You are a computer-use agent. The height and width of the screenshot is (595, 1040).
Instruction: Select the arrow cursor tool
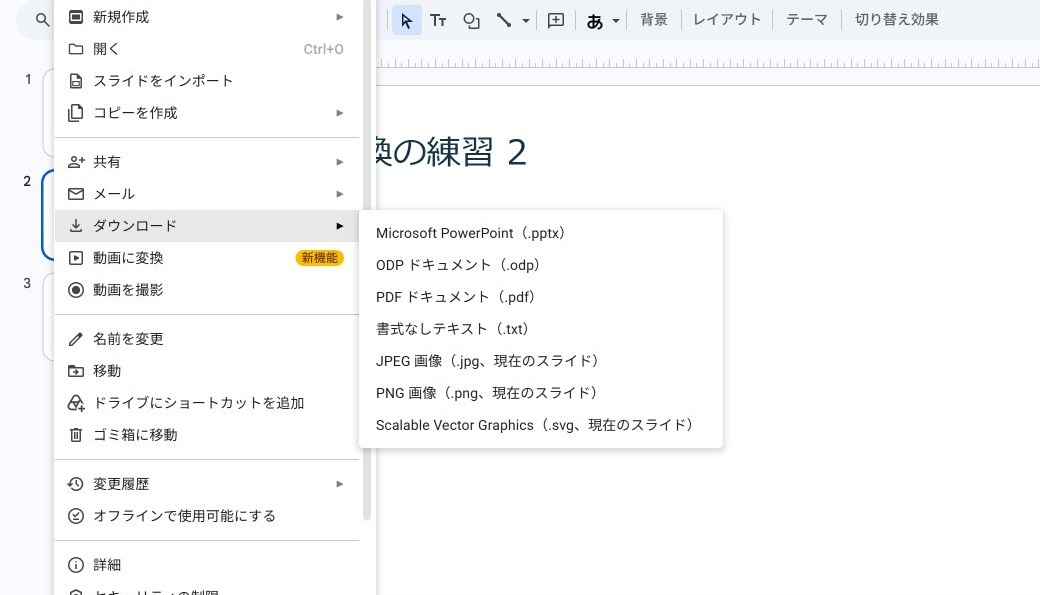[407, 21]
